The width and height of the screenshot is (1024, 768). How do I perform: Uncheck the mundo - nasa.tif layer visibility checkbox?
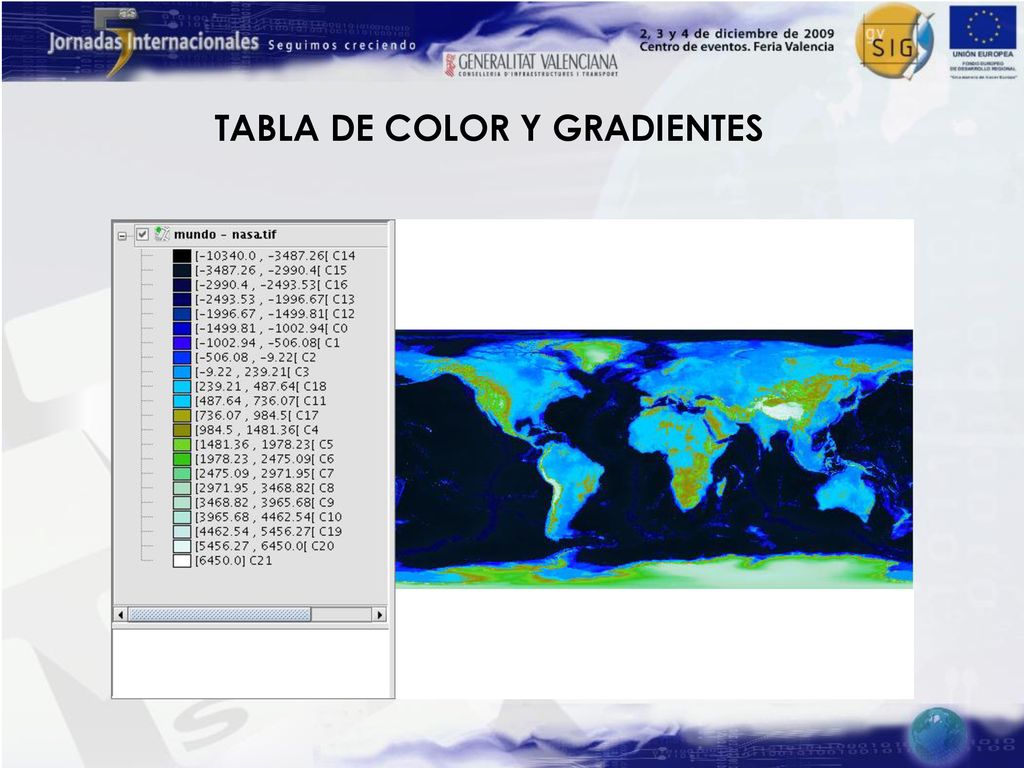point(142,234)
